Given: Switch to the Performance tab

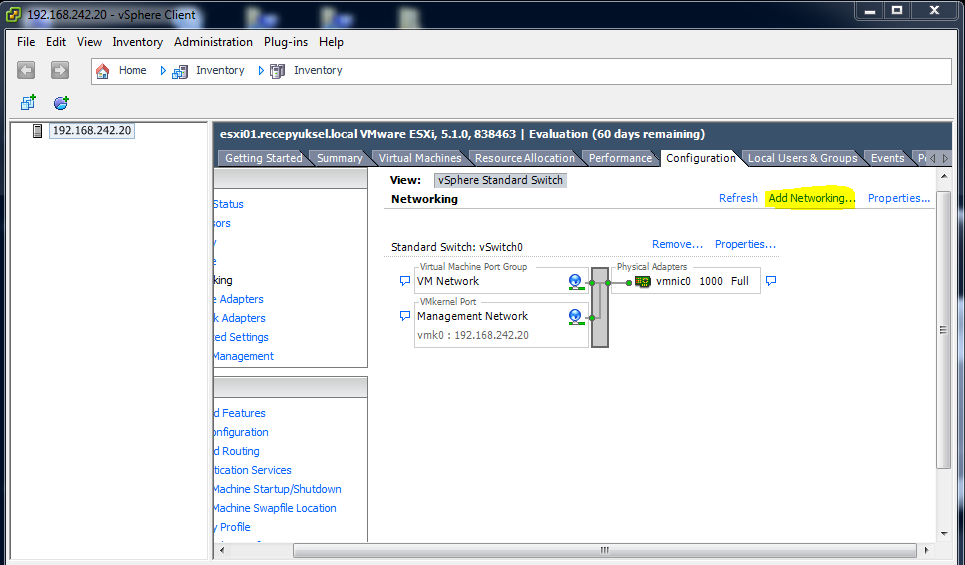Looking at the screenshot, I should coord(620,158).
